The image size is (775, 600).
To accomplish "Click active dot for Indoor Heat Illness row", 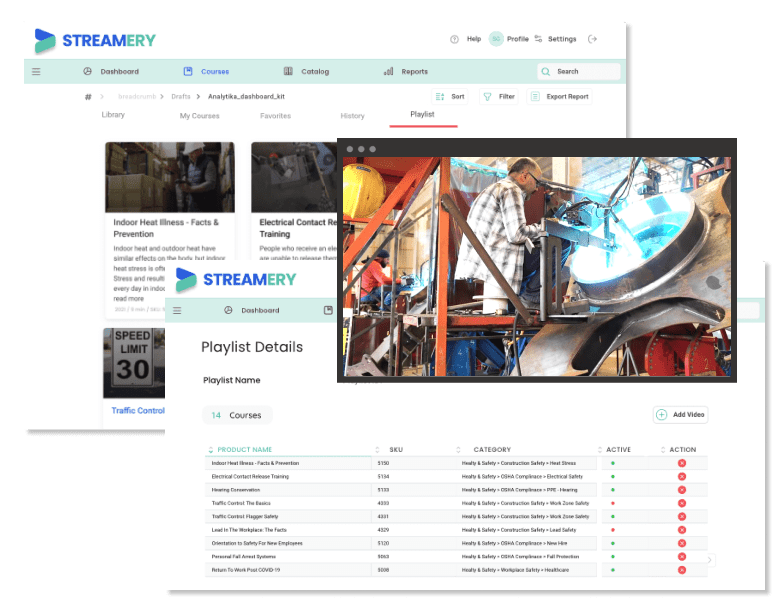I will 613,463.
